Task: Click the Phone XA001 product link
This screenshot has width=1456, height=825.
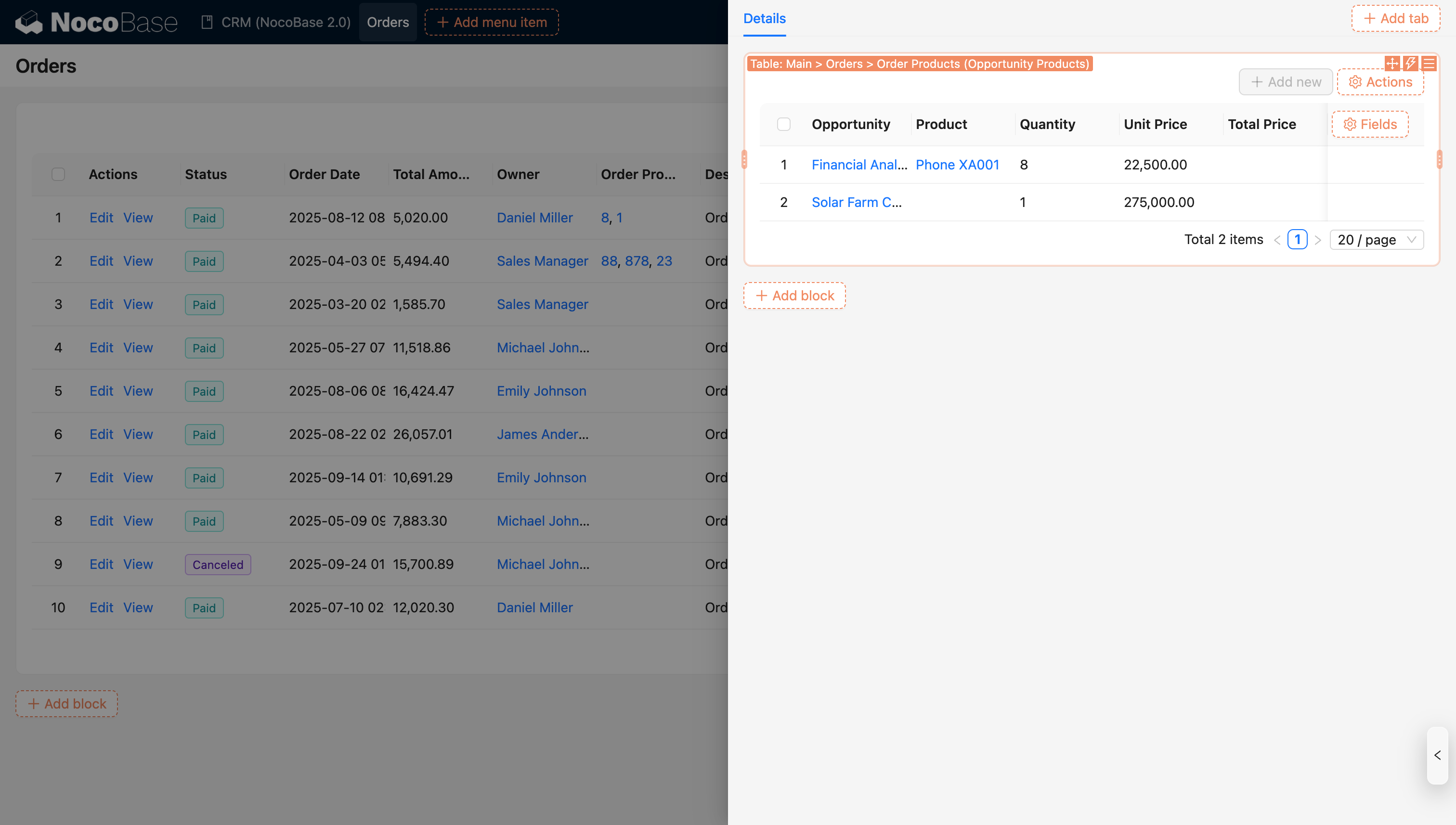Action: [x=957, y=165]
